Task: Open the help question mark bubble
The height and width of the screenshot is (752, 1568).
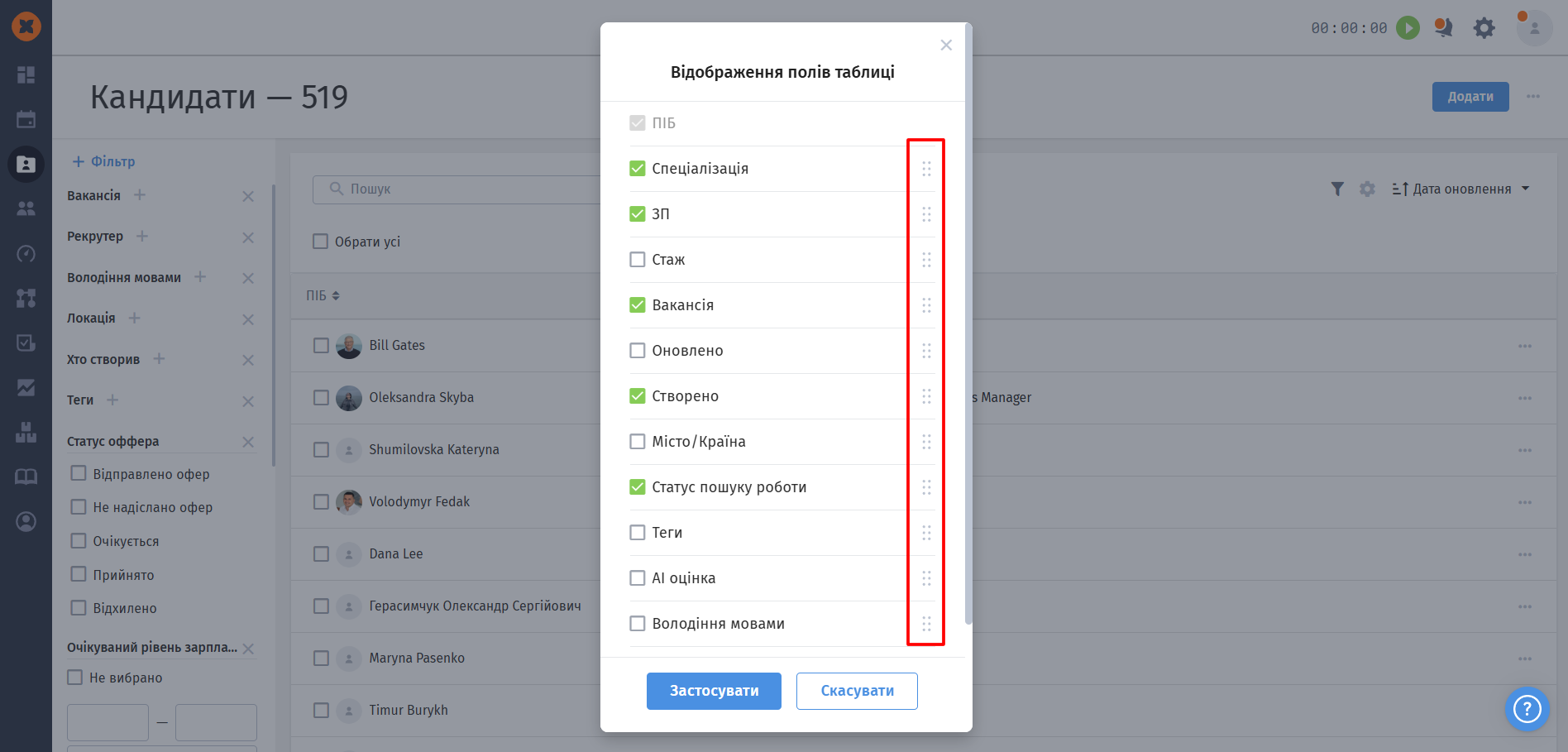Action: [1527, 709]
